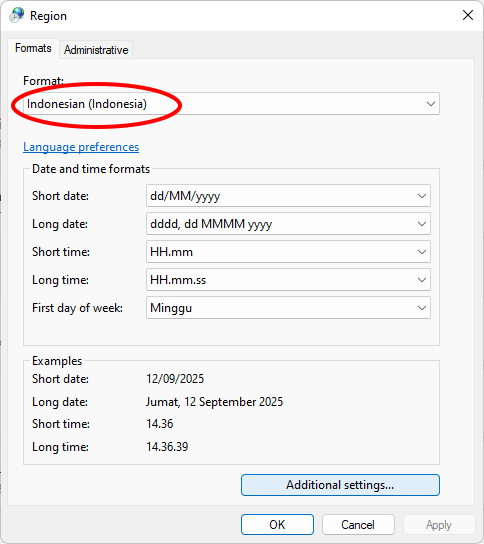Expand the Long date format dropdown

click(288, 224)
